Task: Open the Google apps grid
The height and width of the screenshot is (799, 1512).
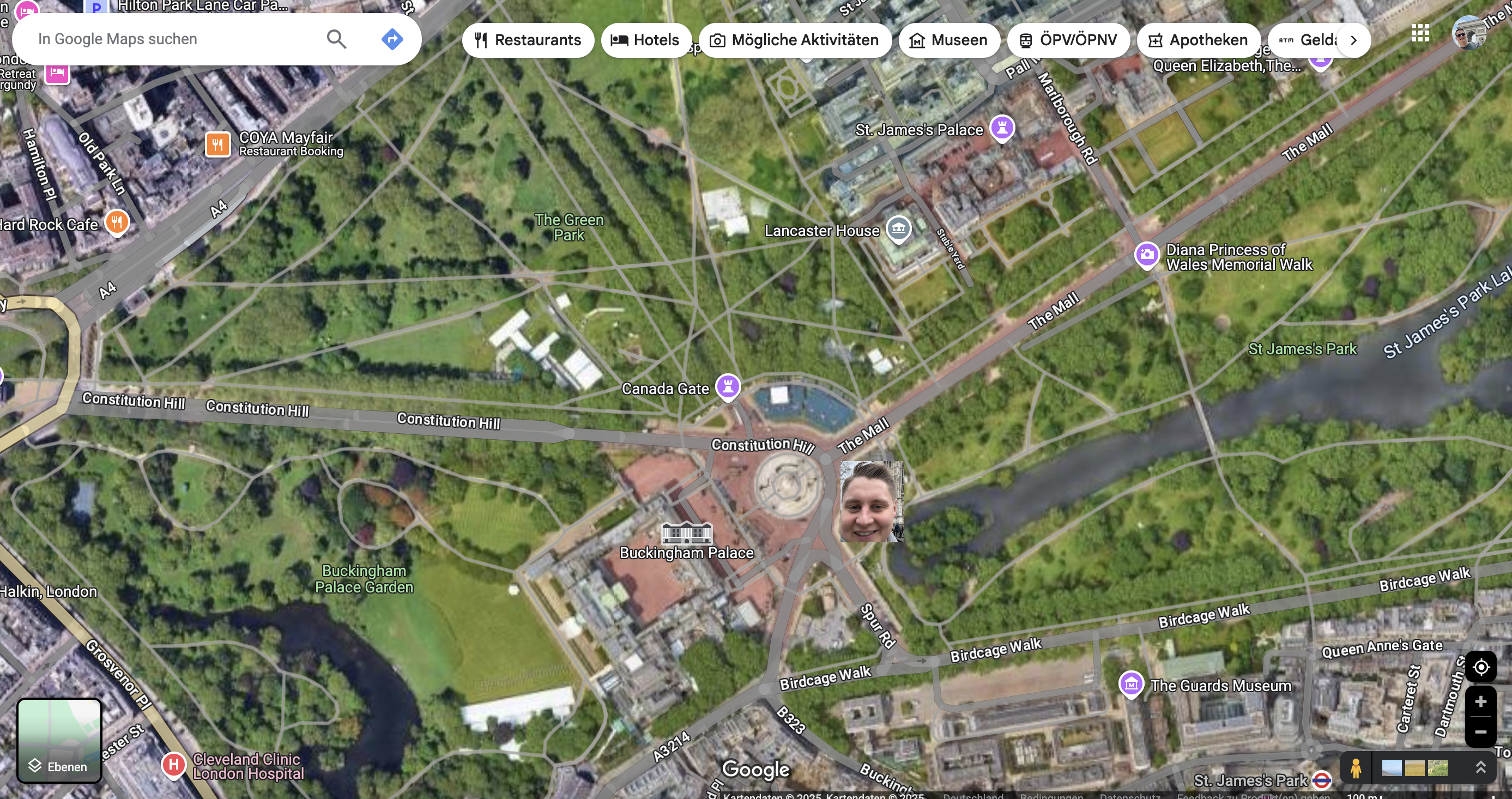Action: coord(1420,33)
